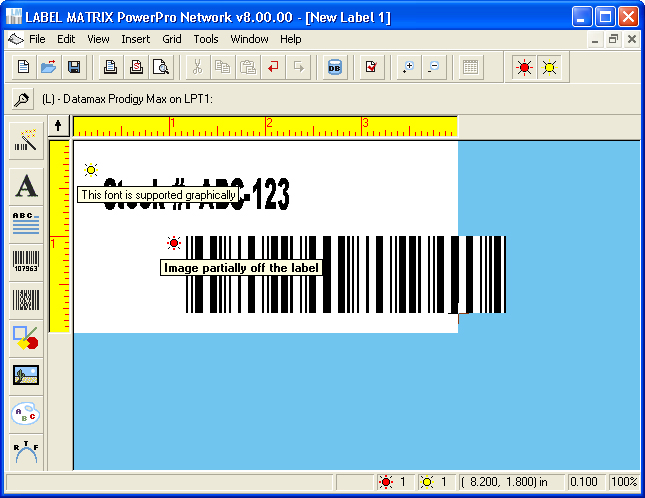Click the document control menu icon

pos(16,39)
